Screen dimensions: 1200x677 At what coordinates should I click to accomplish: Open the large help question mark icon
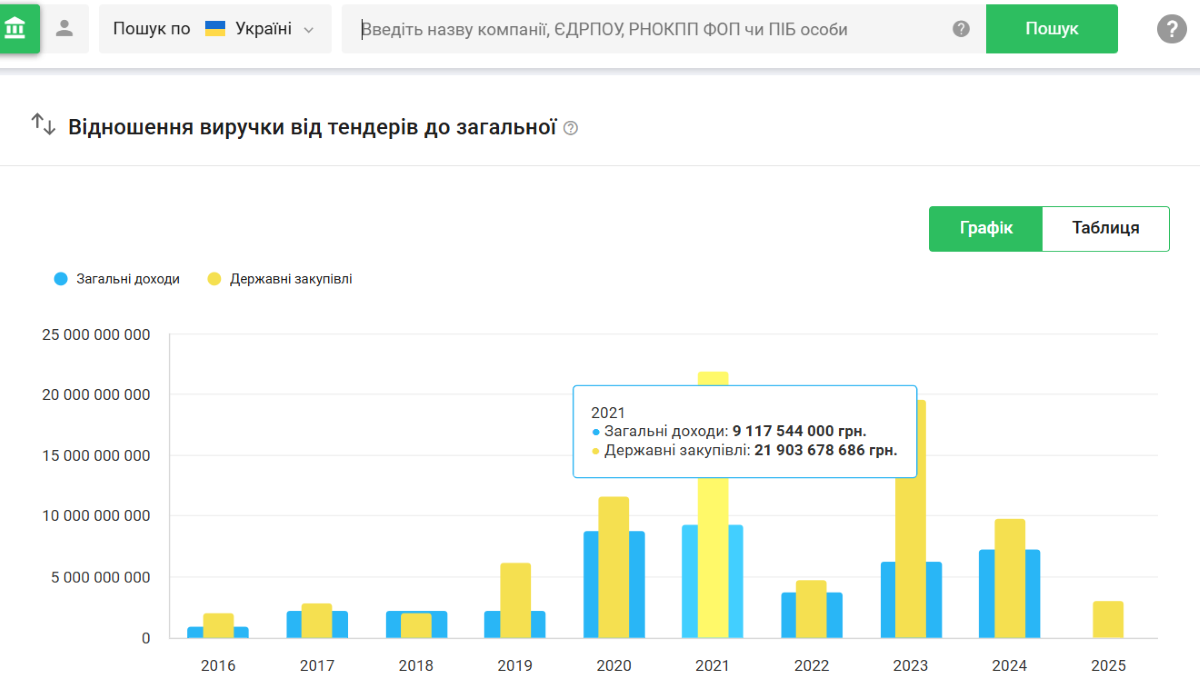click(x=1171, y=29)
